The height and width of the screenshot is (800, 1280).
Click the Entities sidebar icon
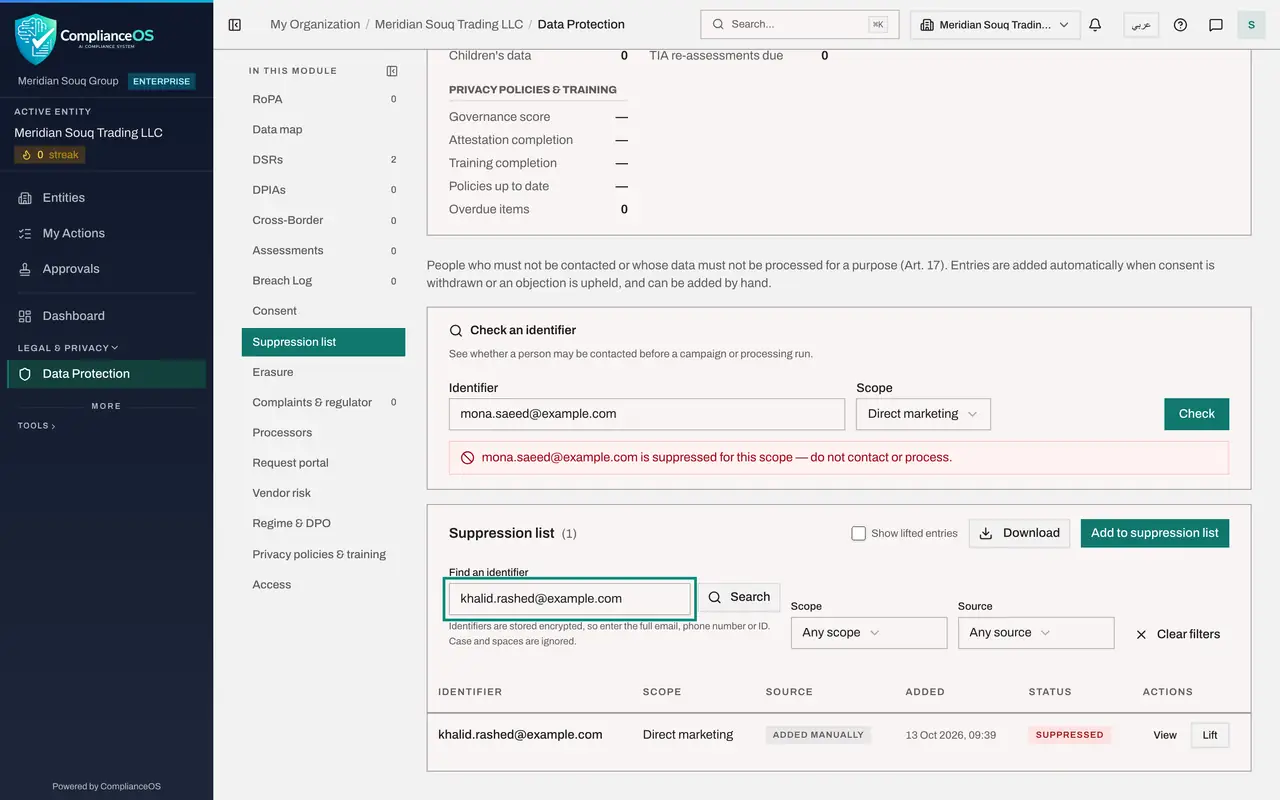coord(25,198)
